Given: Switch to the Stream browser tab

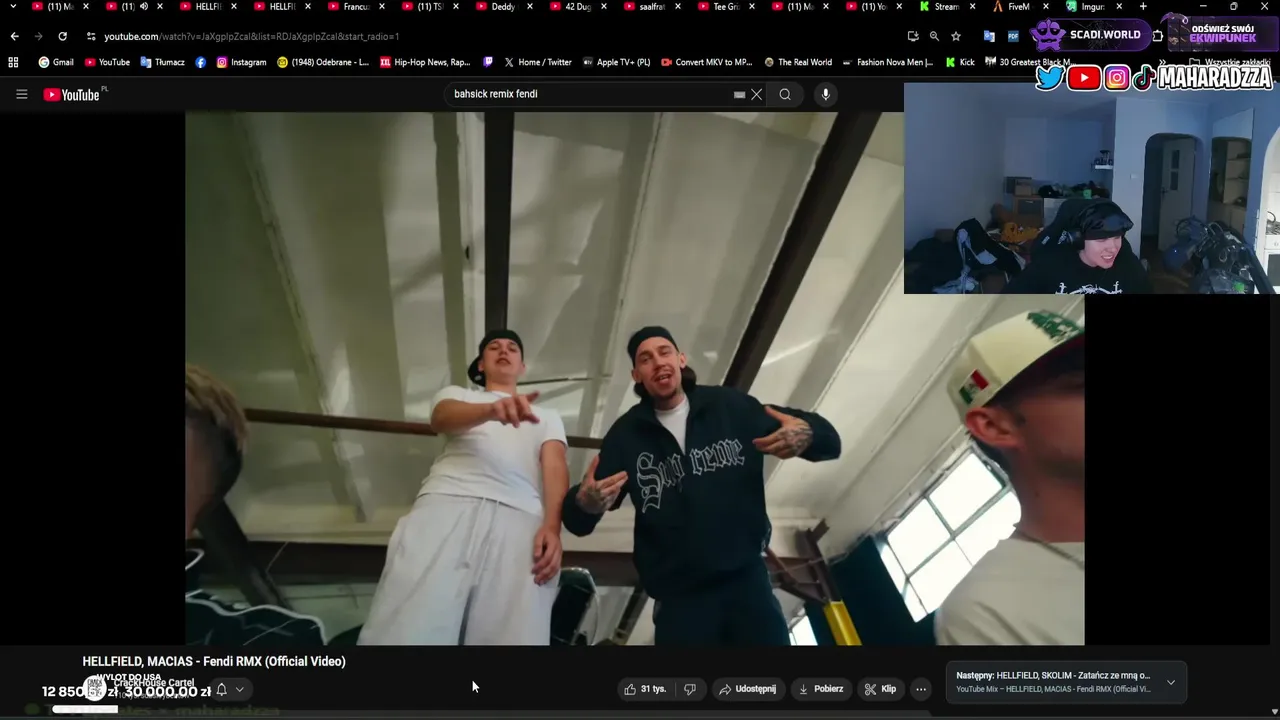Looking at the screenshot, I should tap(945, 7).
